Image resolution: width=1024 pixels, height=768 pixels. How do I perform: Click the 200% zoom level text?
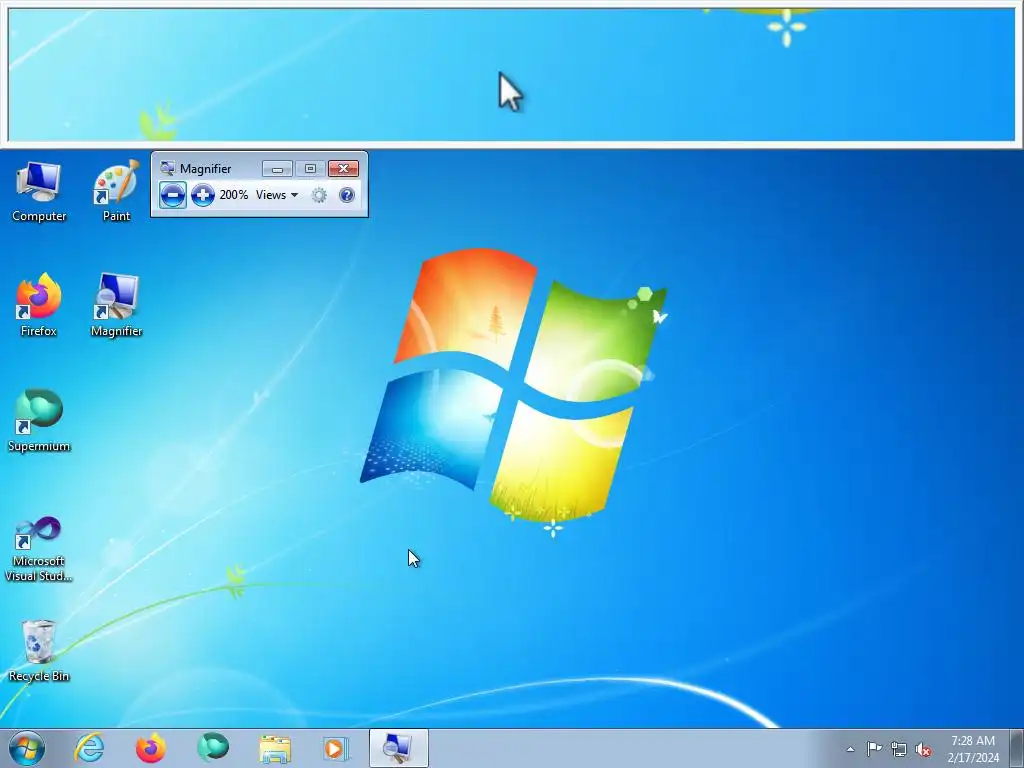pos(234,195)
